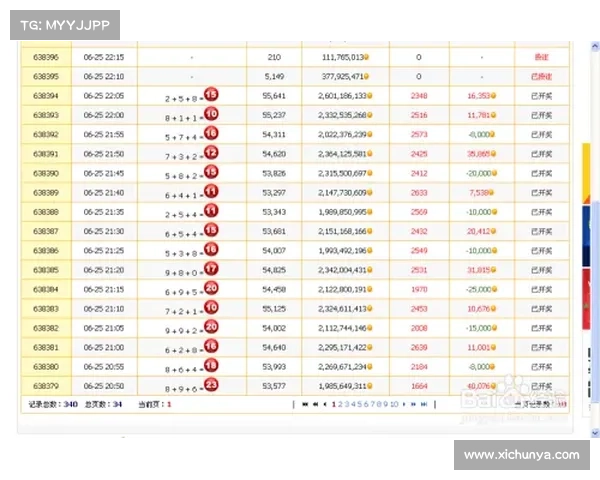Click red result ball 15 for draw 638390
The image size is (600, 480).
point(211,171)
